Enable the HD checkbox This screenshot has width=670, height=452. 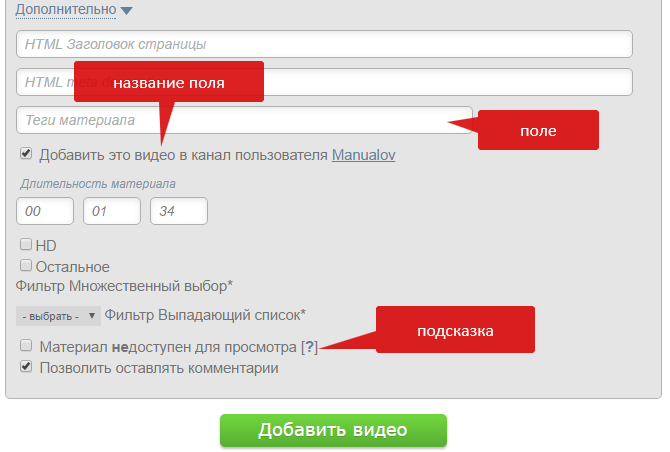pyautogui.click(x=26, y=244)
